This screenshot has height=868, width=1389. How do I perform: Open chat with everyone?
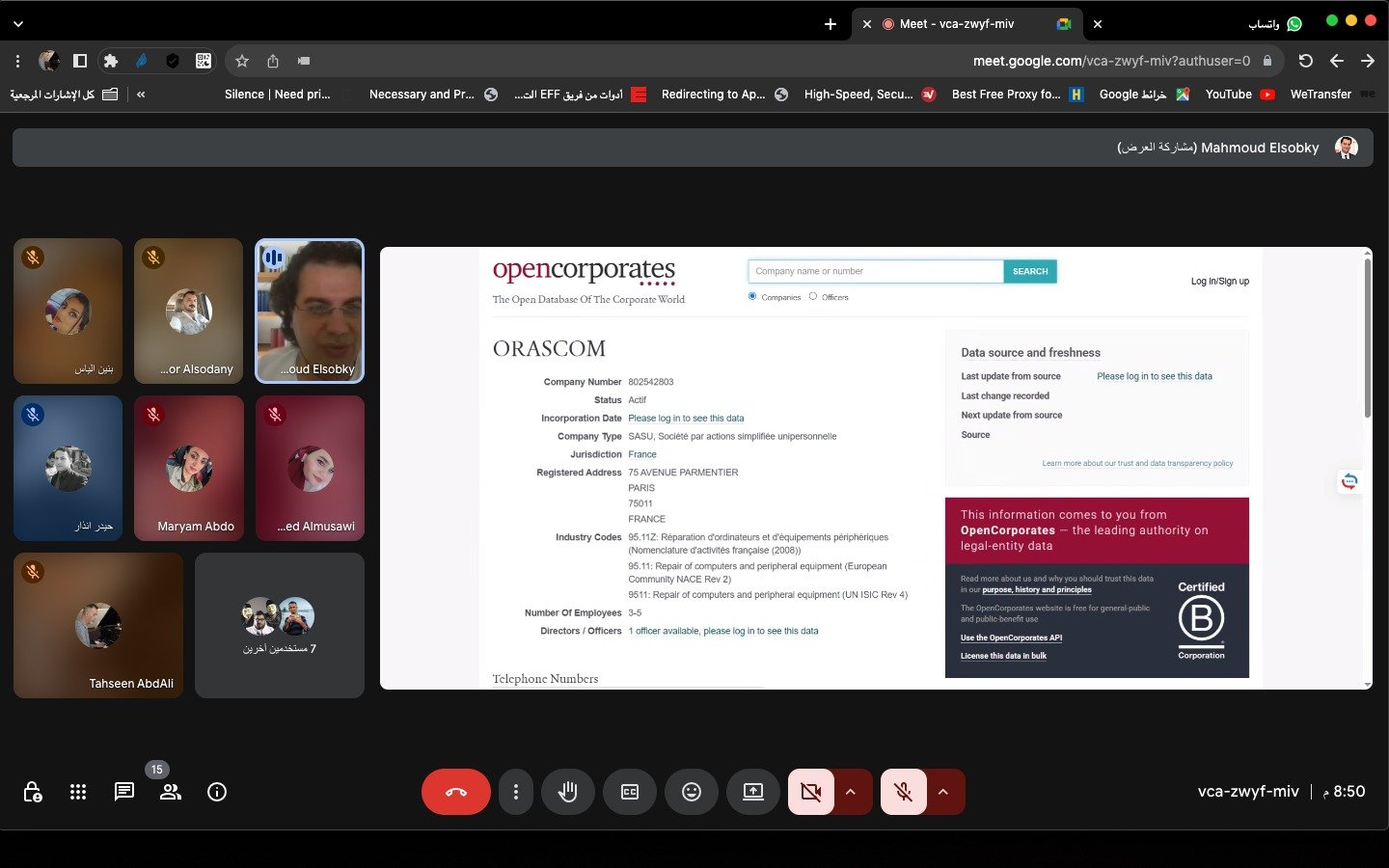[x=124, y=792]
